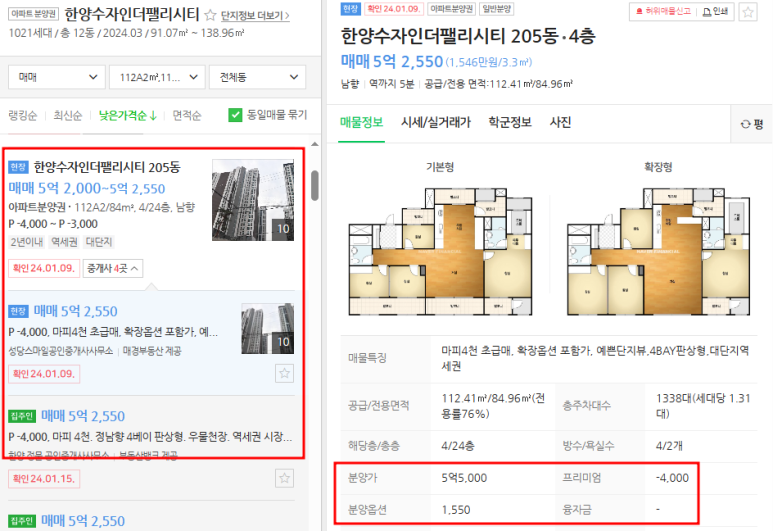Sort listings by 최신순

(68, 116)
